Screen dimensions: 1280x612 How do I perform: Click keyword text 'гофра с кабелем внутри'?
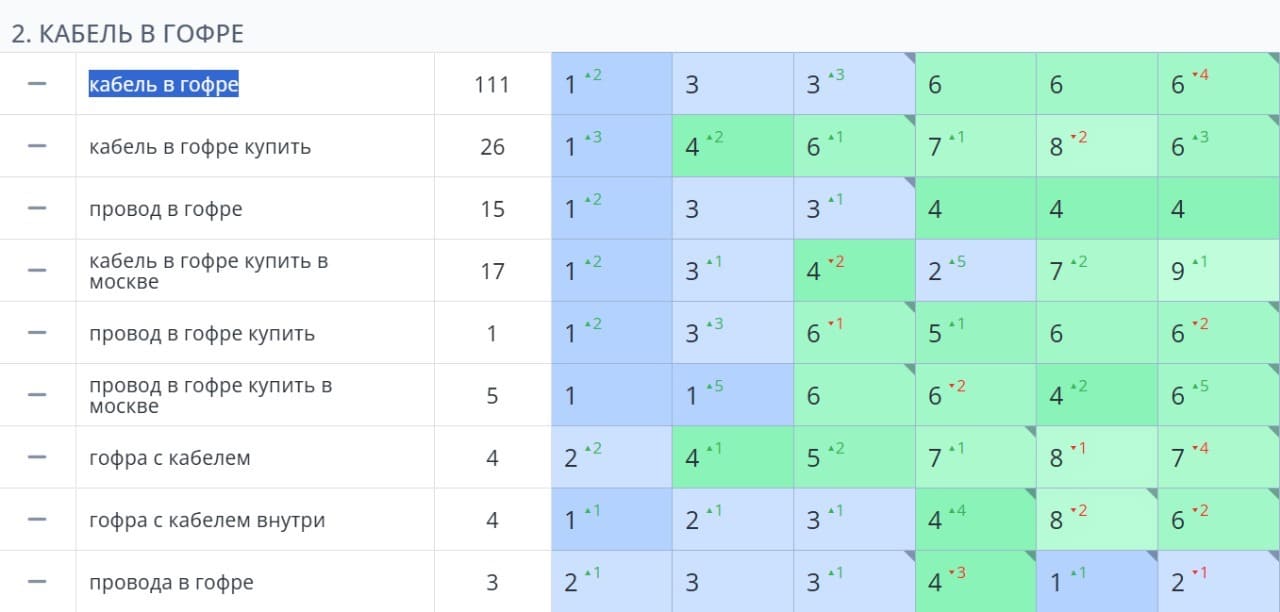point(207,520)
